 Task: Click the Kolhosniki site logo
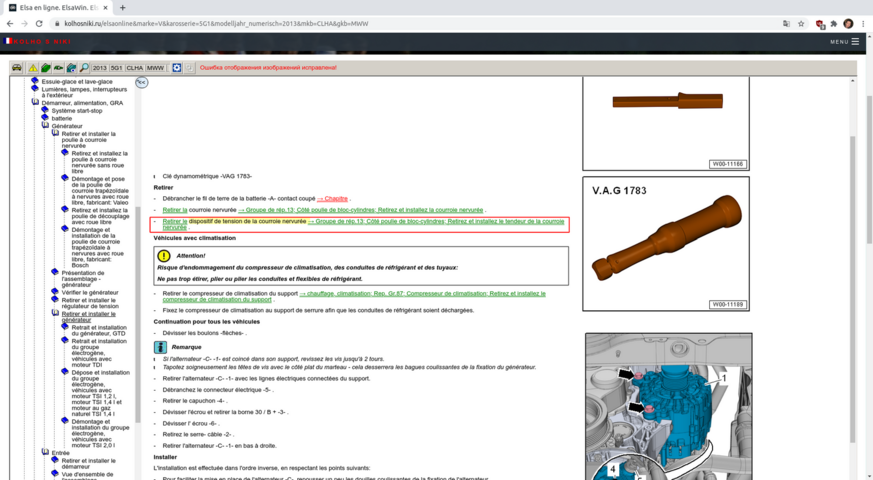pos(38,42)
